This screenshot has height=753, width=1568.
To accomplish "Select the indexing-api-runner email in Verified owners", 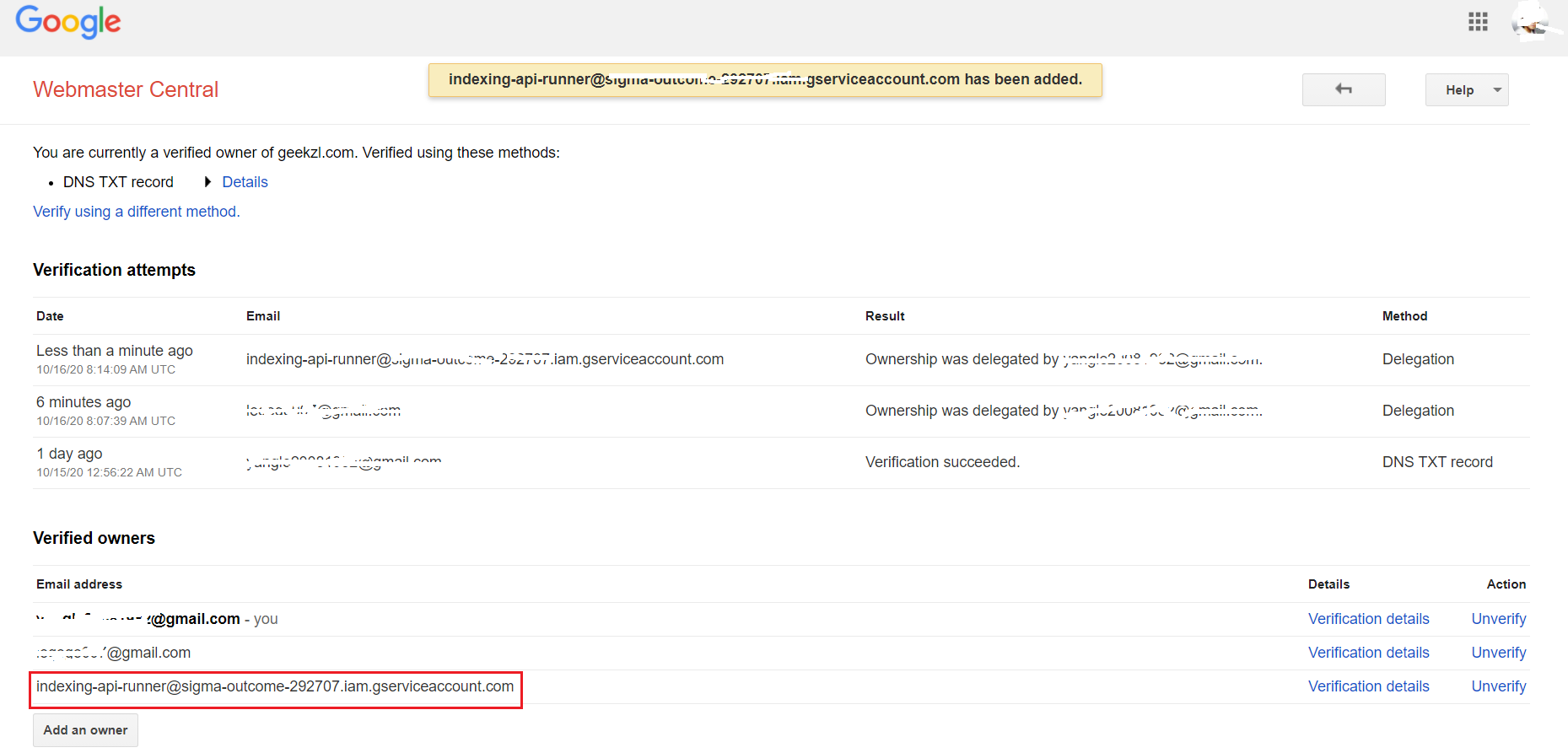I will tap(275, 686).
